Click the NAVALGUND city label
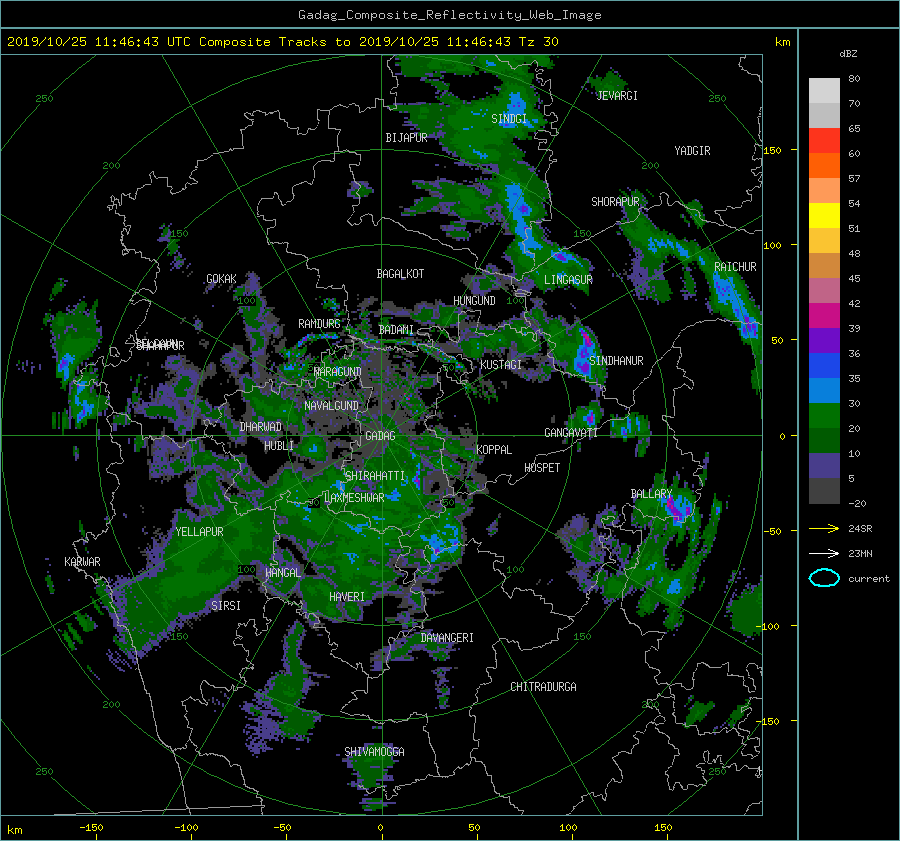Viewport: 900px width, 841px height. pos(331,406)
